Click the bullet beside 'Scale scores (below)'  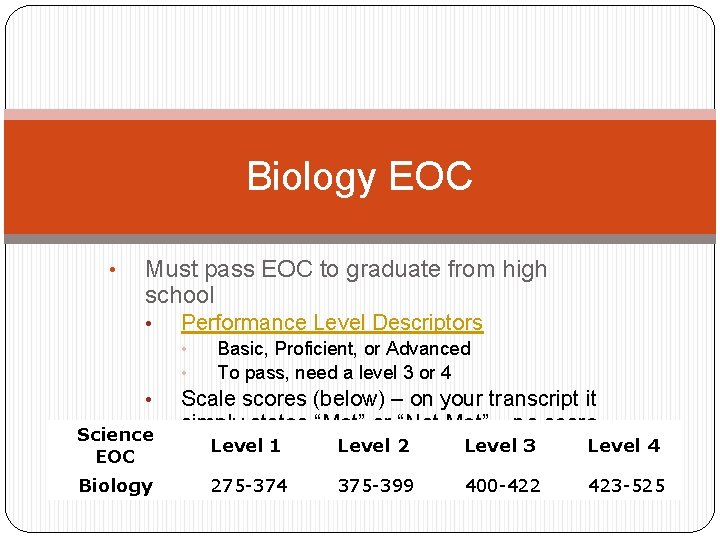point(148,400)
